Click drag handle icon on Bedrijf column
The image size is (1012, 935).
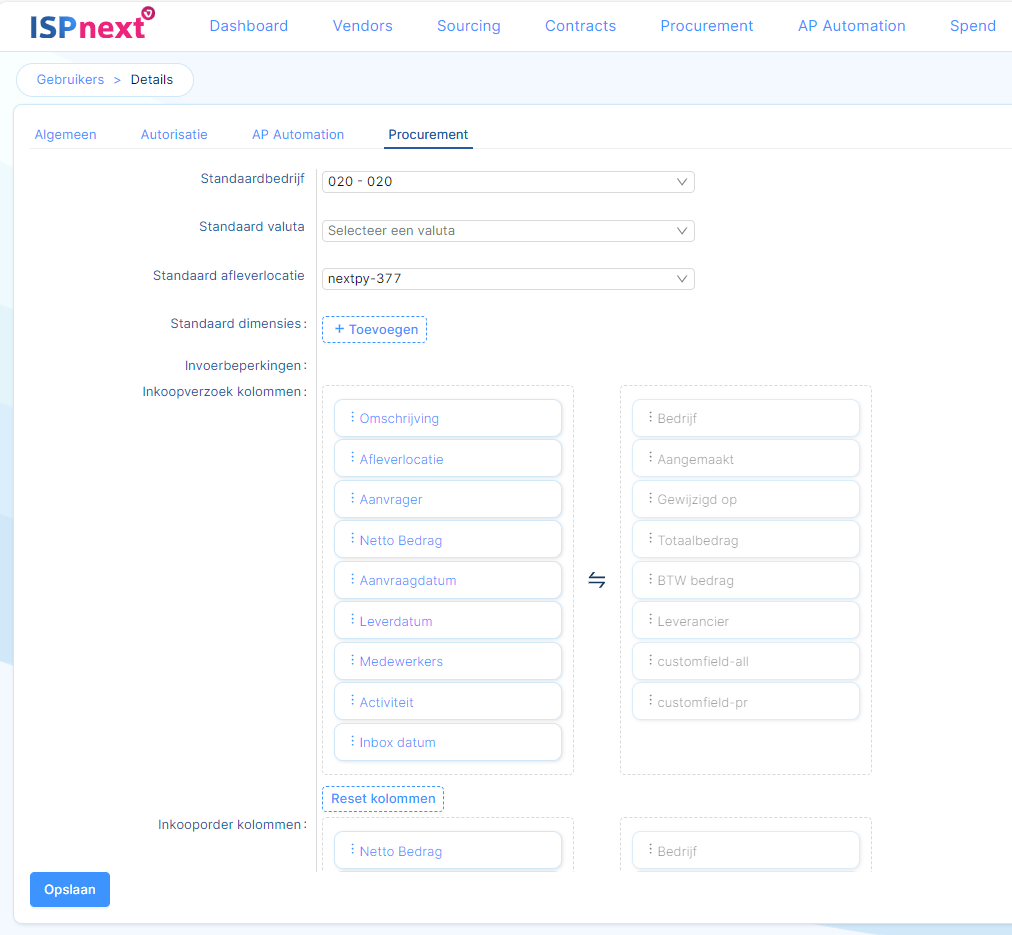[x=650, y=418]
